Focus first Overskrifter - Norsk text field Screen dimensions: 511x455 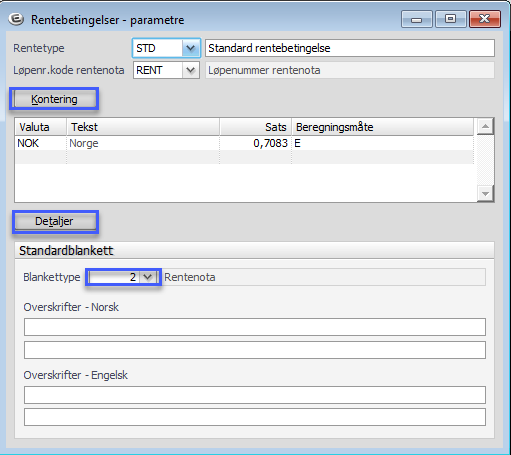pos(255,327)
